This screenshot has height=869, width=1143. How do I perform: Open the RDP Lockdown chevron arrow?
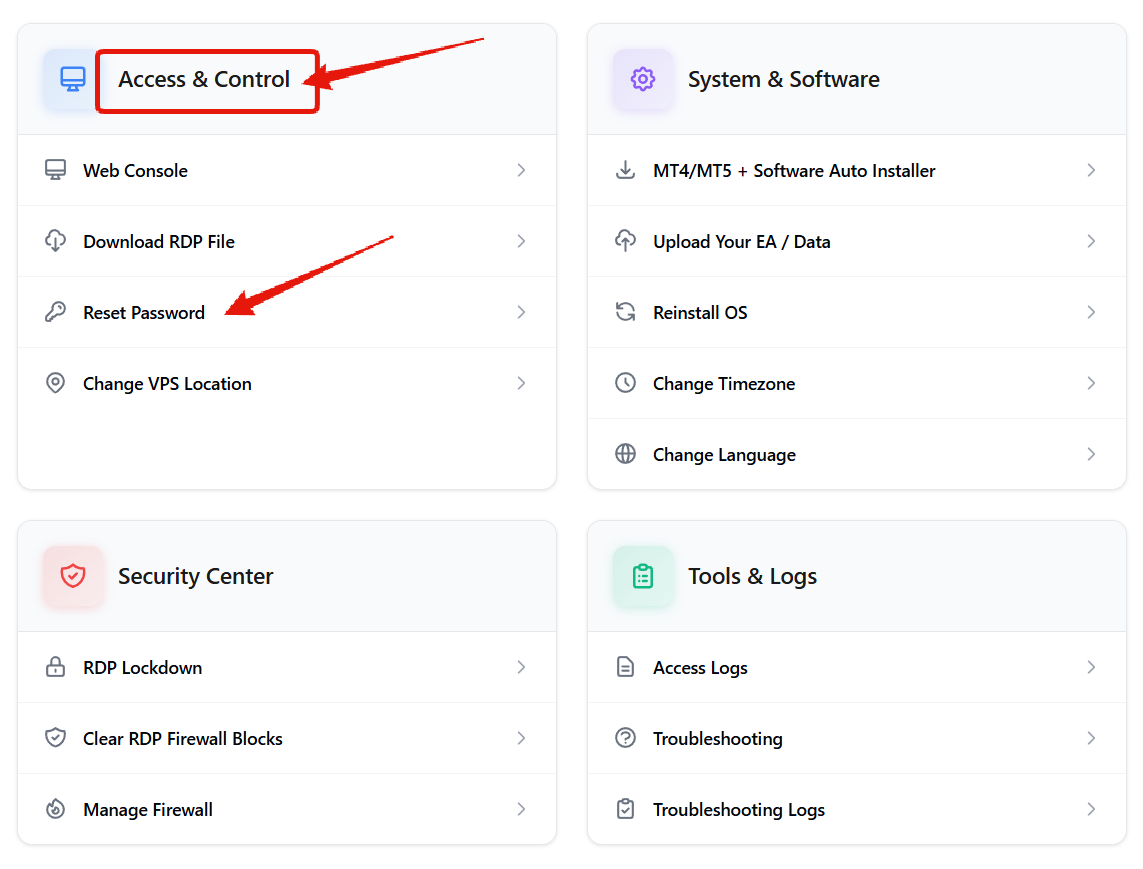521,667
